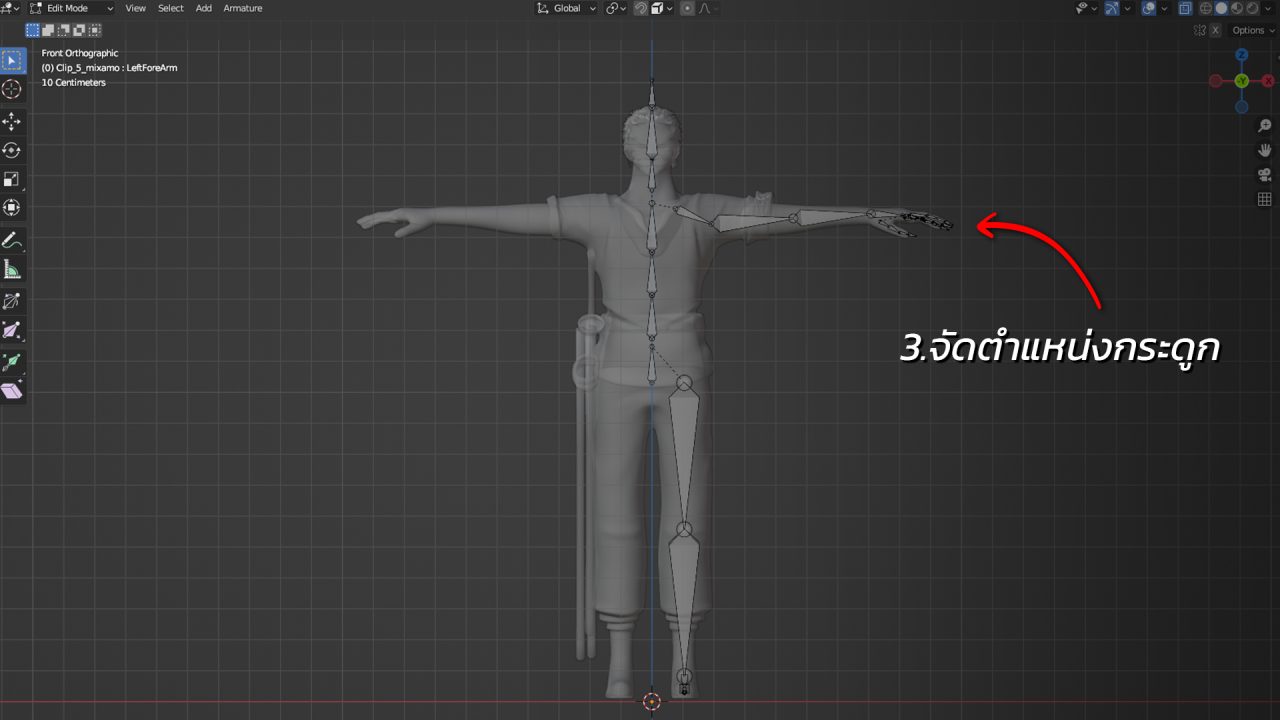
Task: Open the Global transform orientation dropdown
Action: coord(566,8)
